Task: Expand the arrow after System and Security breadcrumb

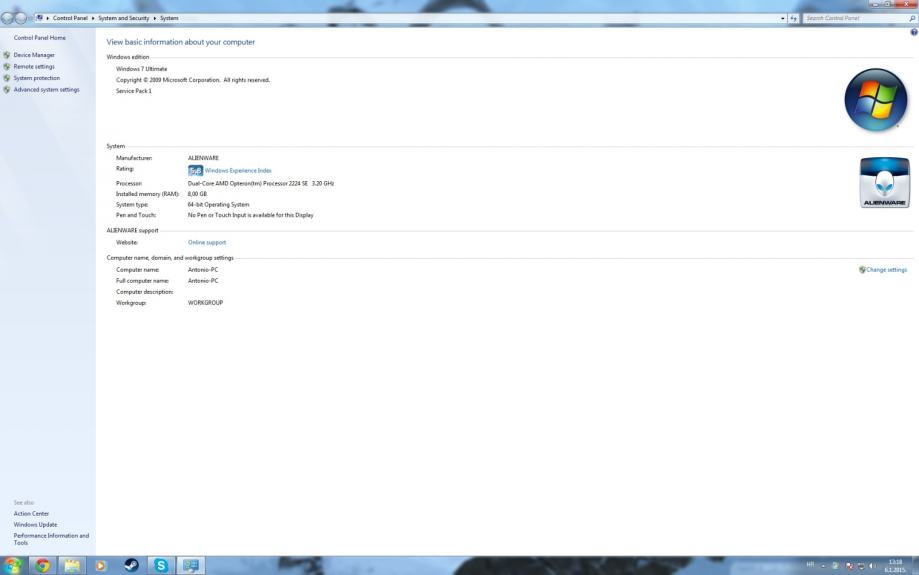Action: [155, 18]
